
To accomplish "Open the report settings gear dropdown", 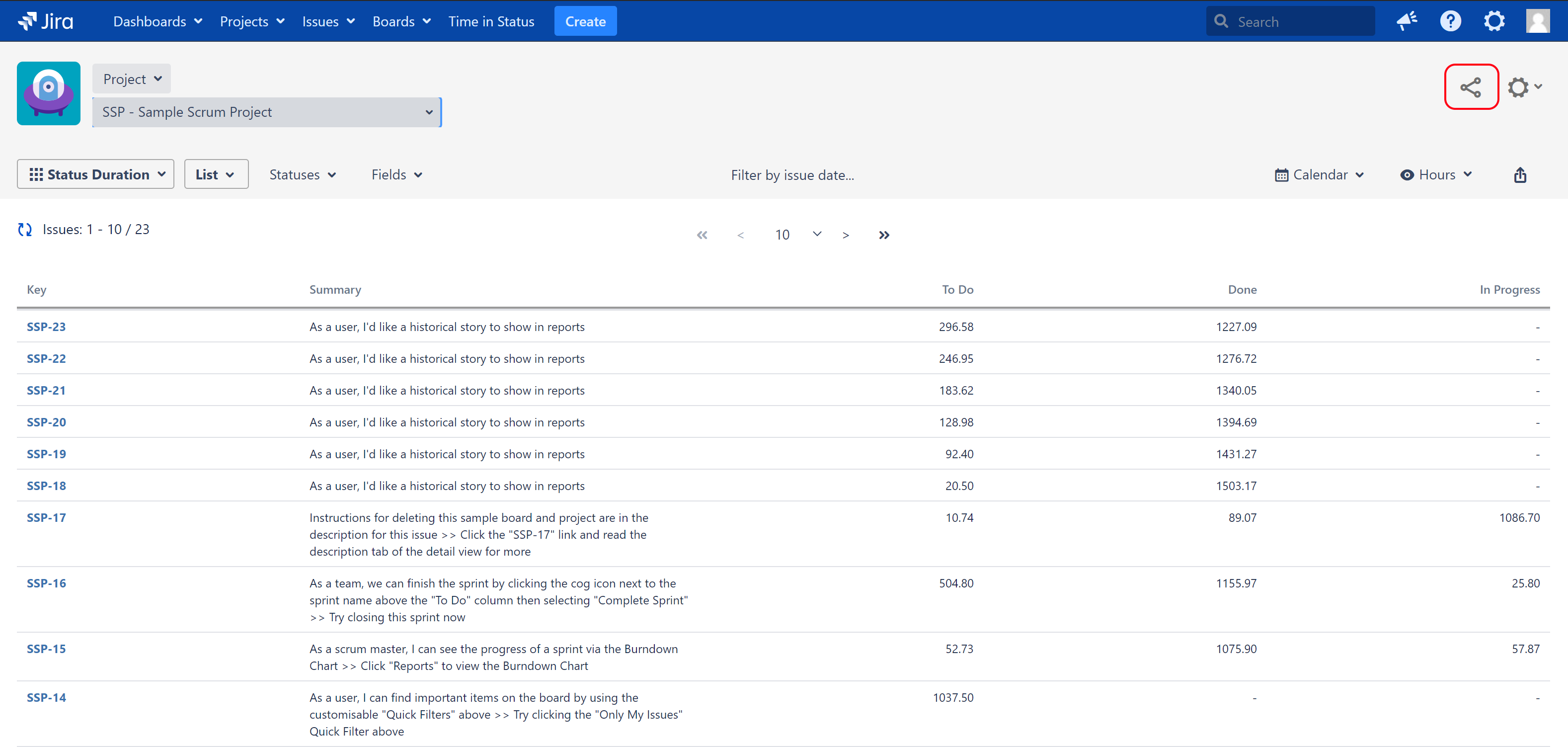I will click(x=1524, y=87).
